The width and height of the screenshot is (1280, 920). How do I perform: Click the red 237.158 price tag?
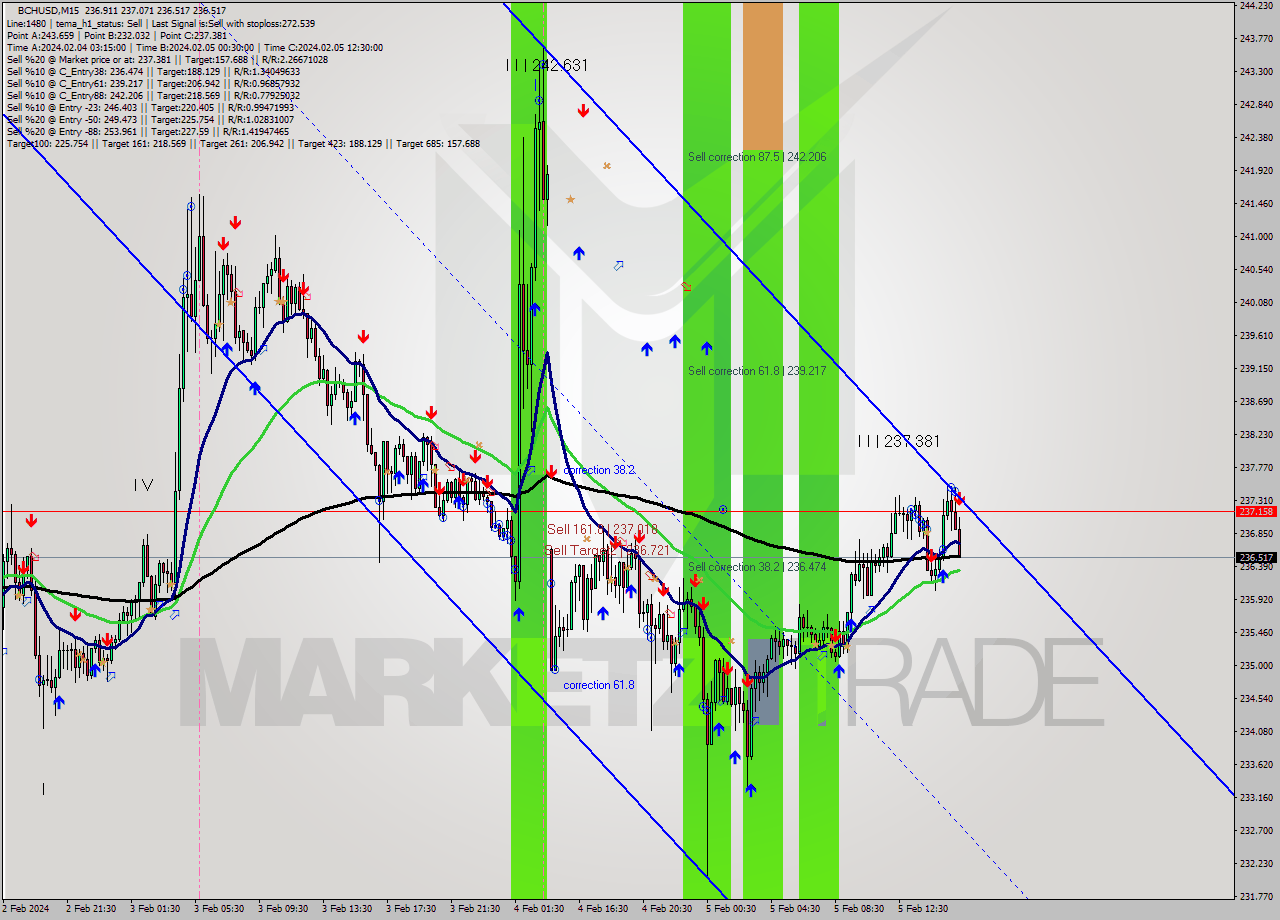pyautogui.click(x=1256, y=511)
